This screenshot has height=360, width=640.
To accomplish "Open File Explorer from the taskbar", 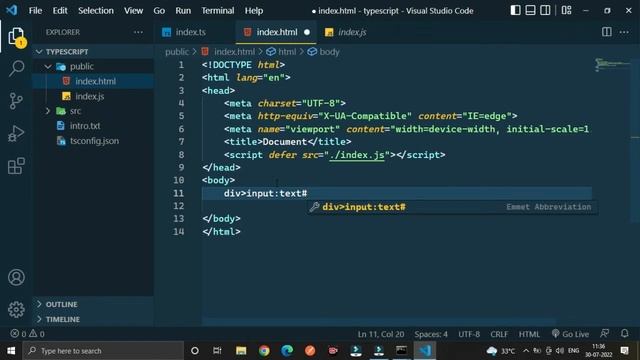I will tap(241, 351).
